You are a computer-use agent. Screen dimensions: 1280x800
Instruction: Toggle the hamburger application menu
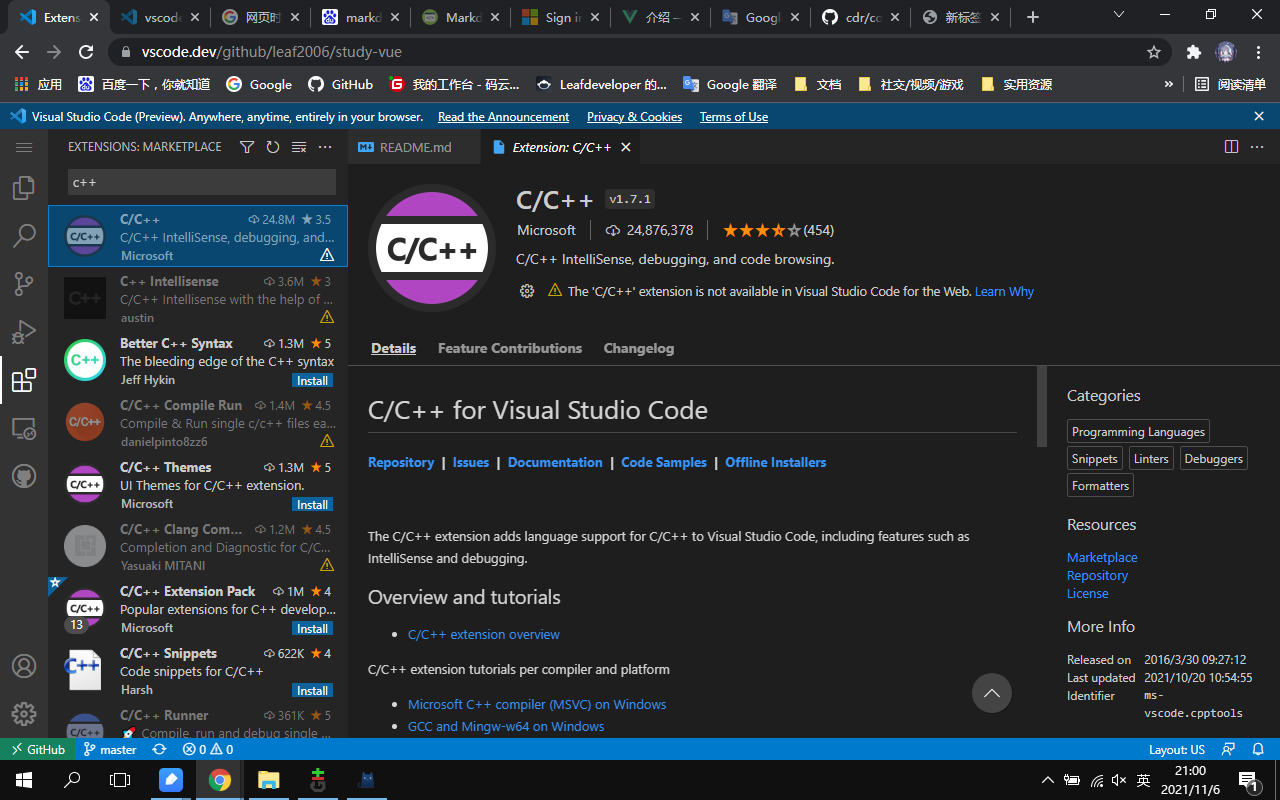(24, 147)
